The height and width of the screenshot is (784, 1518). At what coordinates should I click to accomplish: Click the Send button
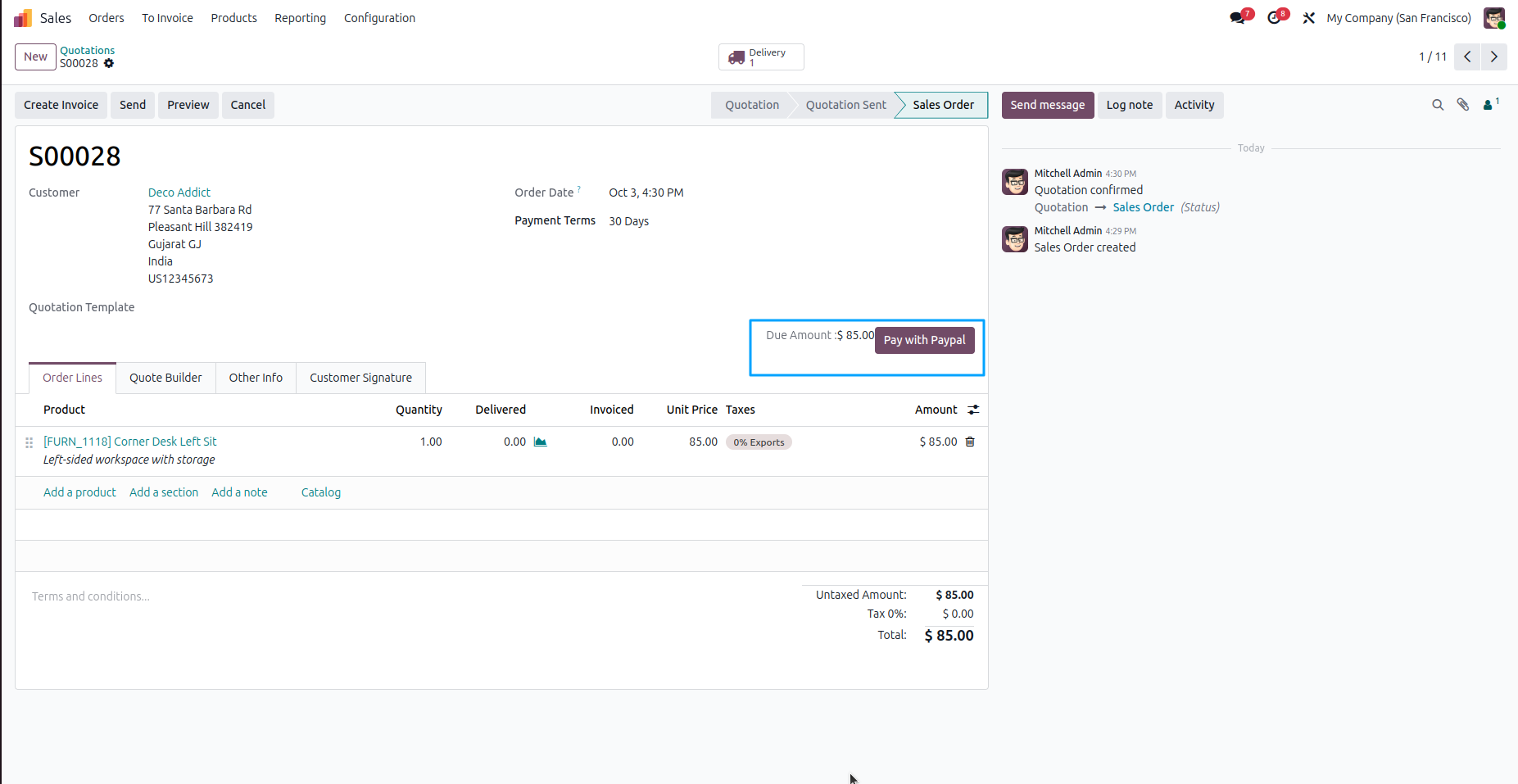tap(133, 105)
